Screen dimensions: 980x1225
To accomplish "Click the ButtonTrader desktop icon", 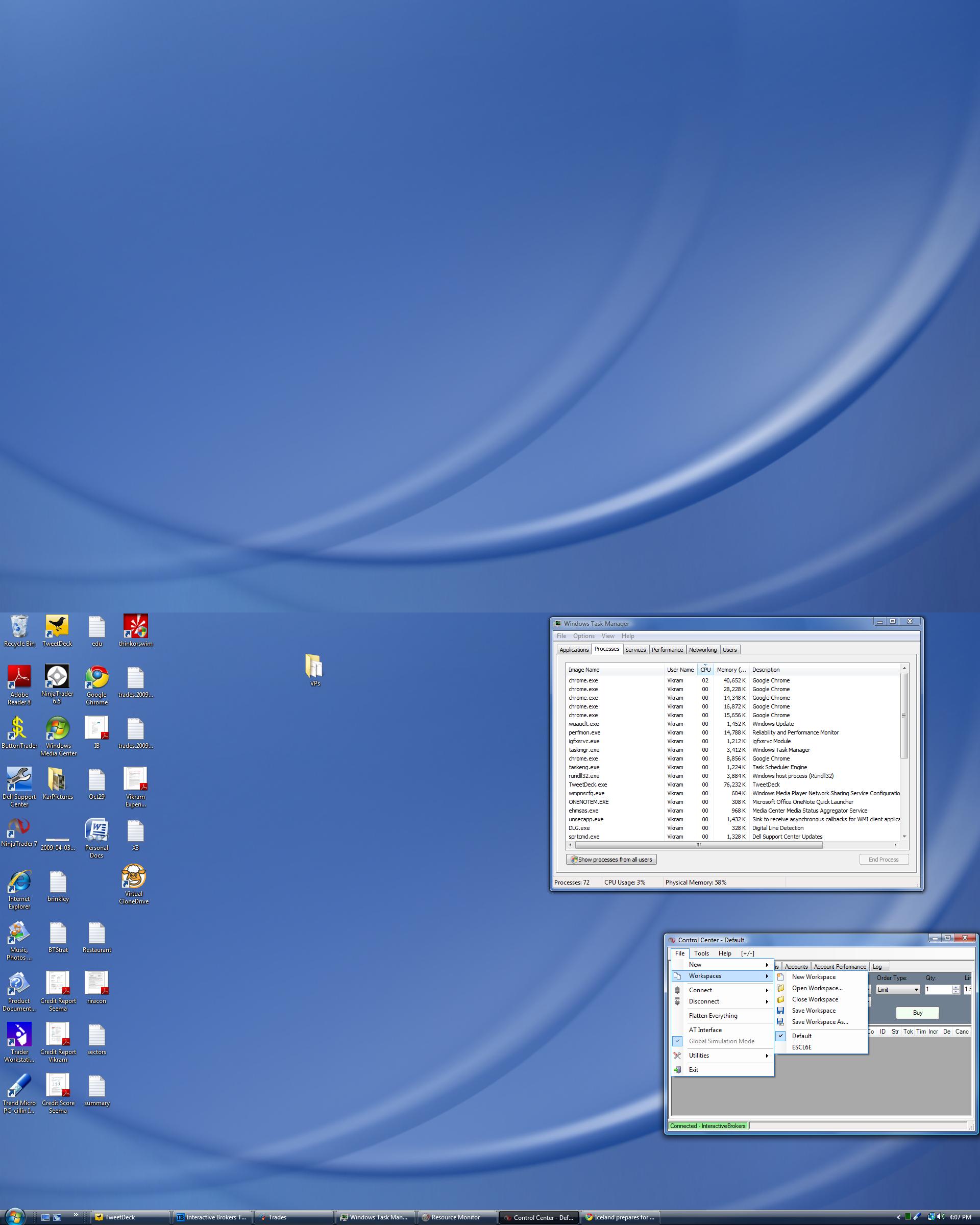I will click(19, 729).
